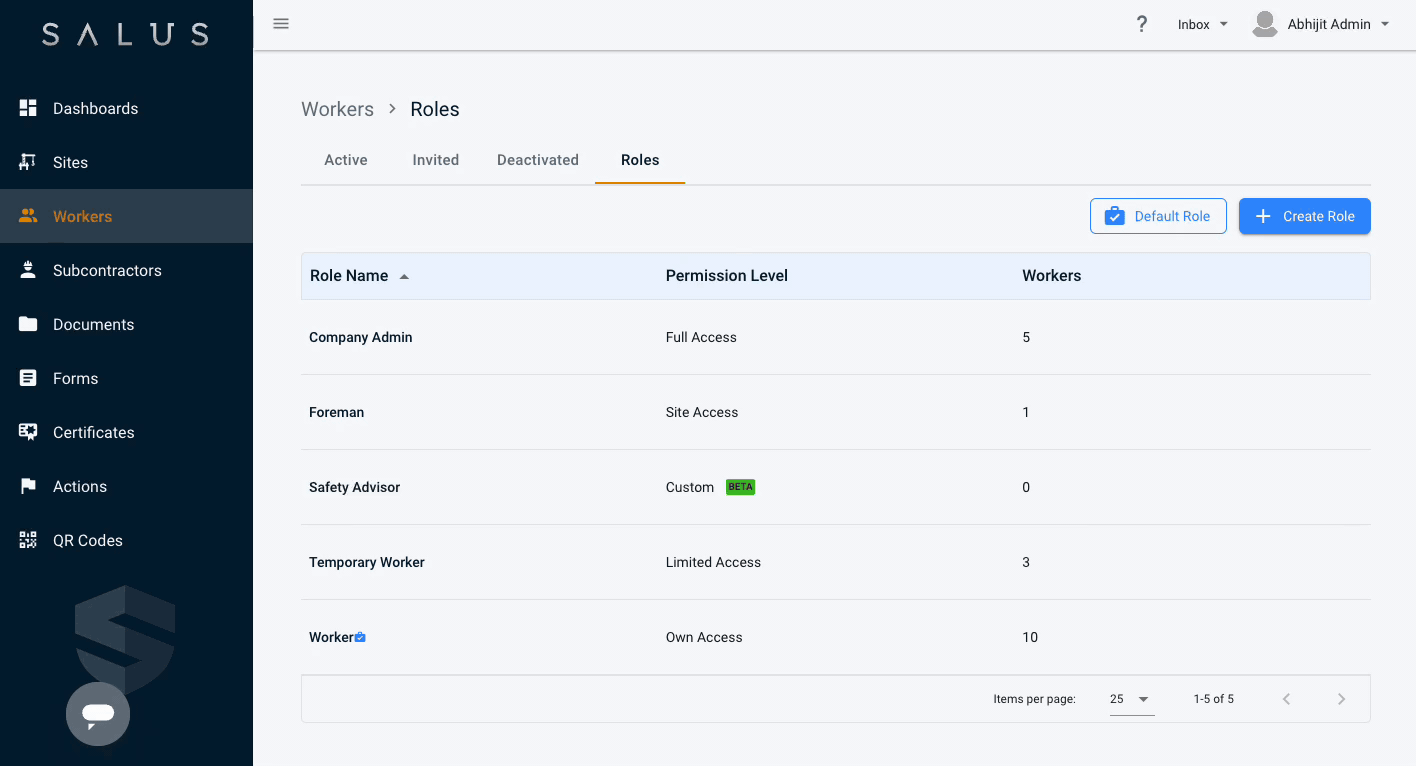The height and width of the screenshot is (766, 1416).
Task: Click the blue badge next to Worker role
Action: point(358,636)
